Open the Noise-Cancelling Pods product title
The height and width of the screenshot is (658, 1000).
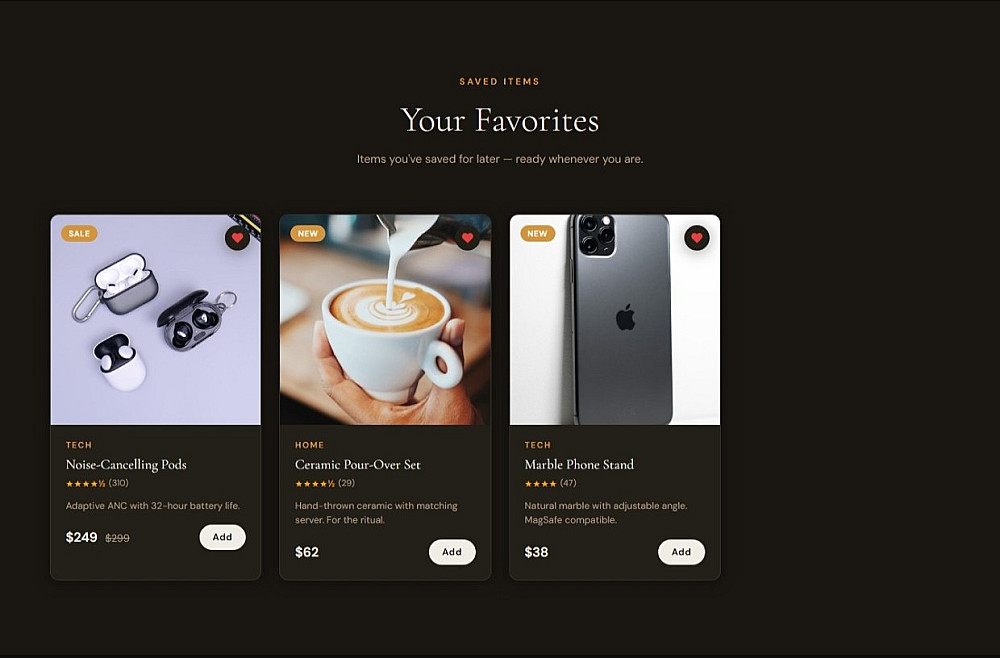click(x=126, y=464)
